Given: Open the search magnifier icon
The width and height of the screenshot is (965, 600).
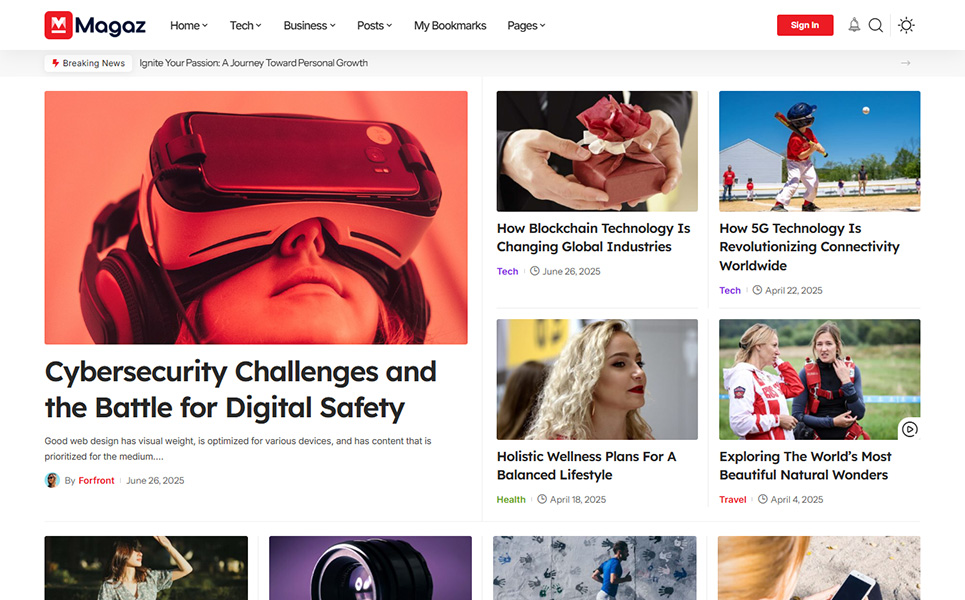Looking at the screenshot, I should pos(875,25).
